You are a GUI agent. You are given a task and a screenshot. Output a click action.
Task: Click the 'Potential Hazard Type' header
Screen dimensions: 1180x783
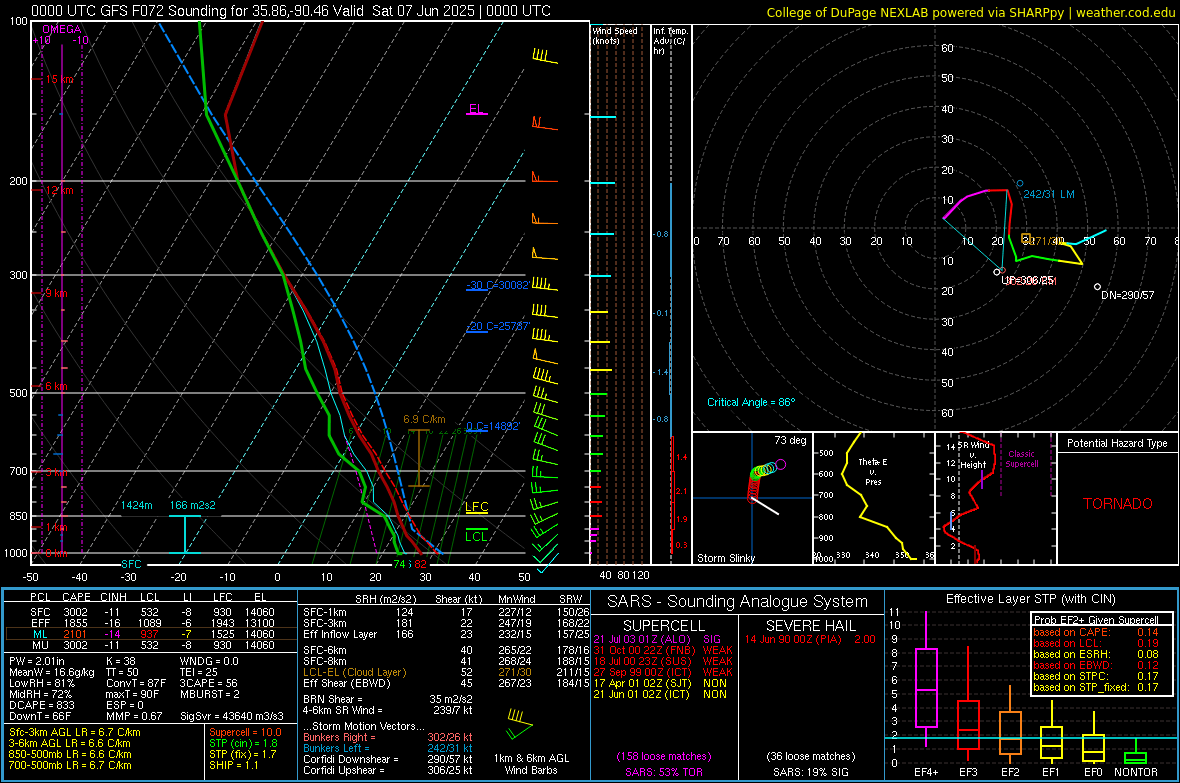[x=1117, y=443]
